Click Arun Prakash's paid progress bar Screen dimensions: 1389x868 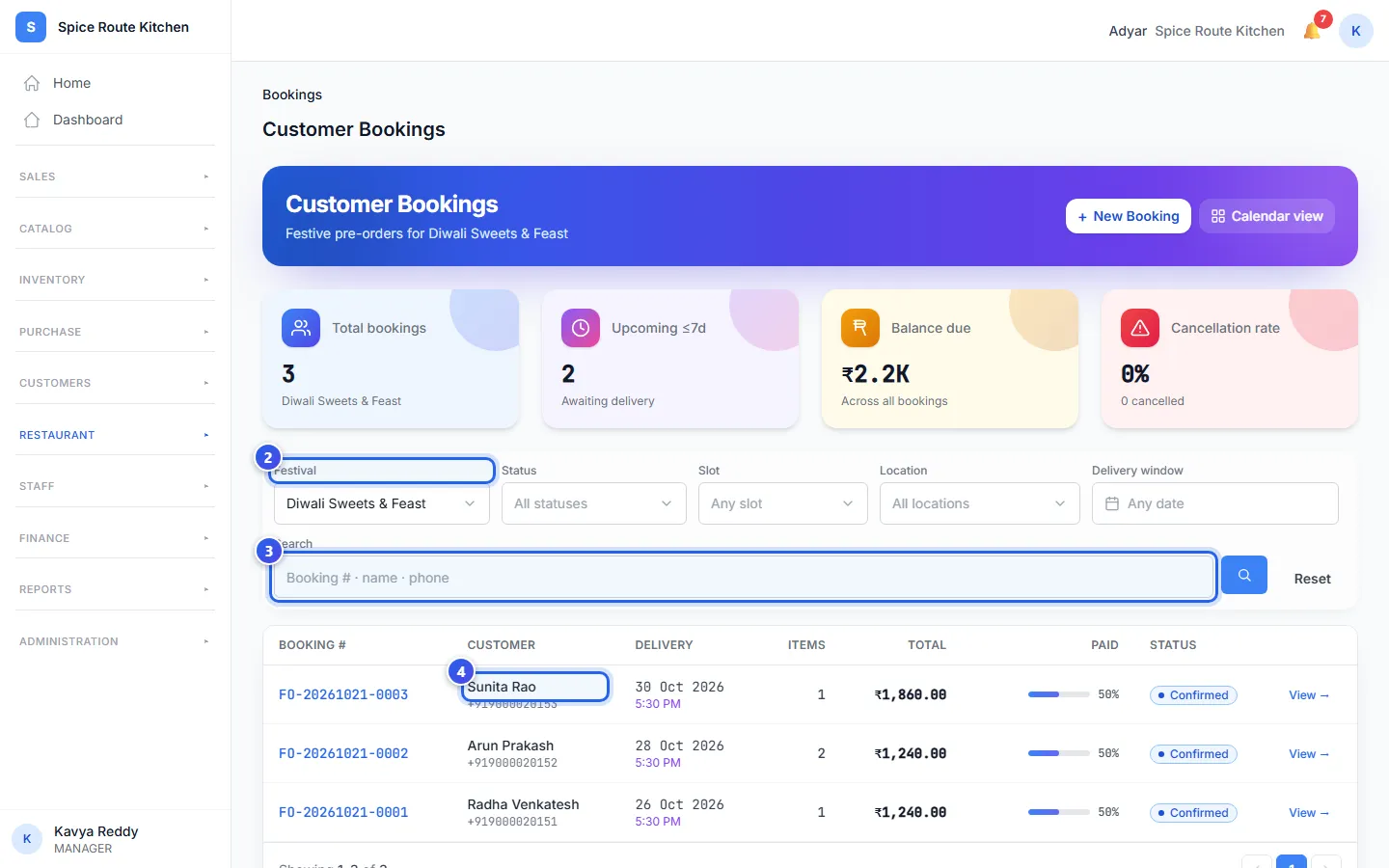tap(1059, 753)
